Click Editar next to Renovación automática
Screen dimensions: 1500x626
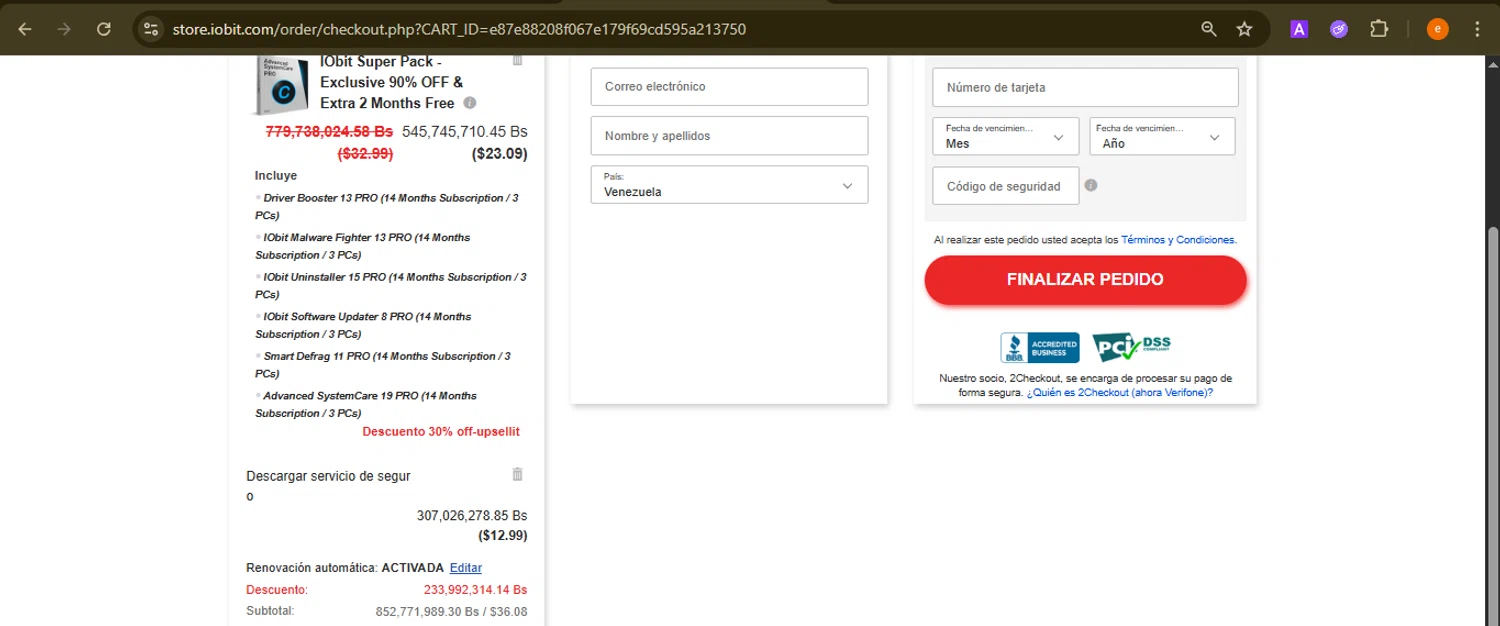click(x=466, y=568)
